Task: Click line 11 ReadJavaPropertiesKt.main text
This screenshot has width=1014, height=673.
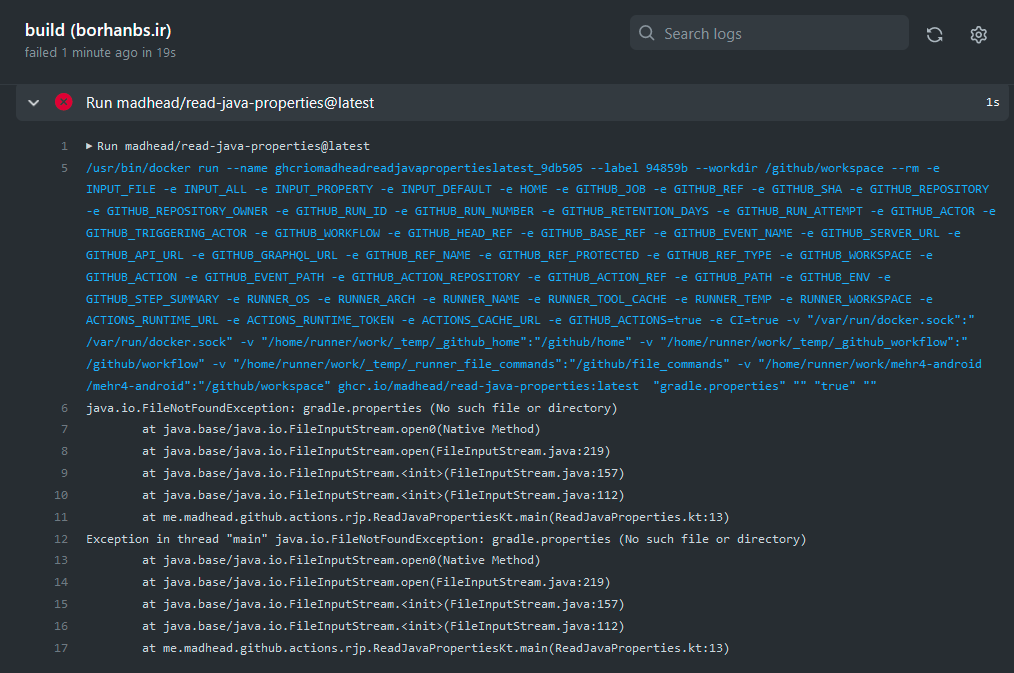Action: (435, 517)
